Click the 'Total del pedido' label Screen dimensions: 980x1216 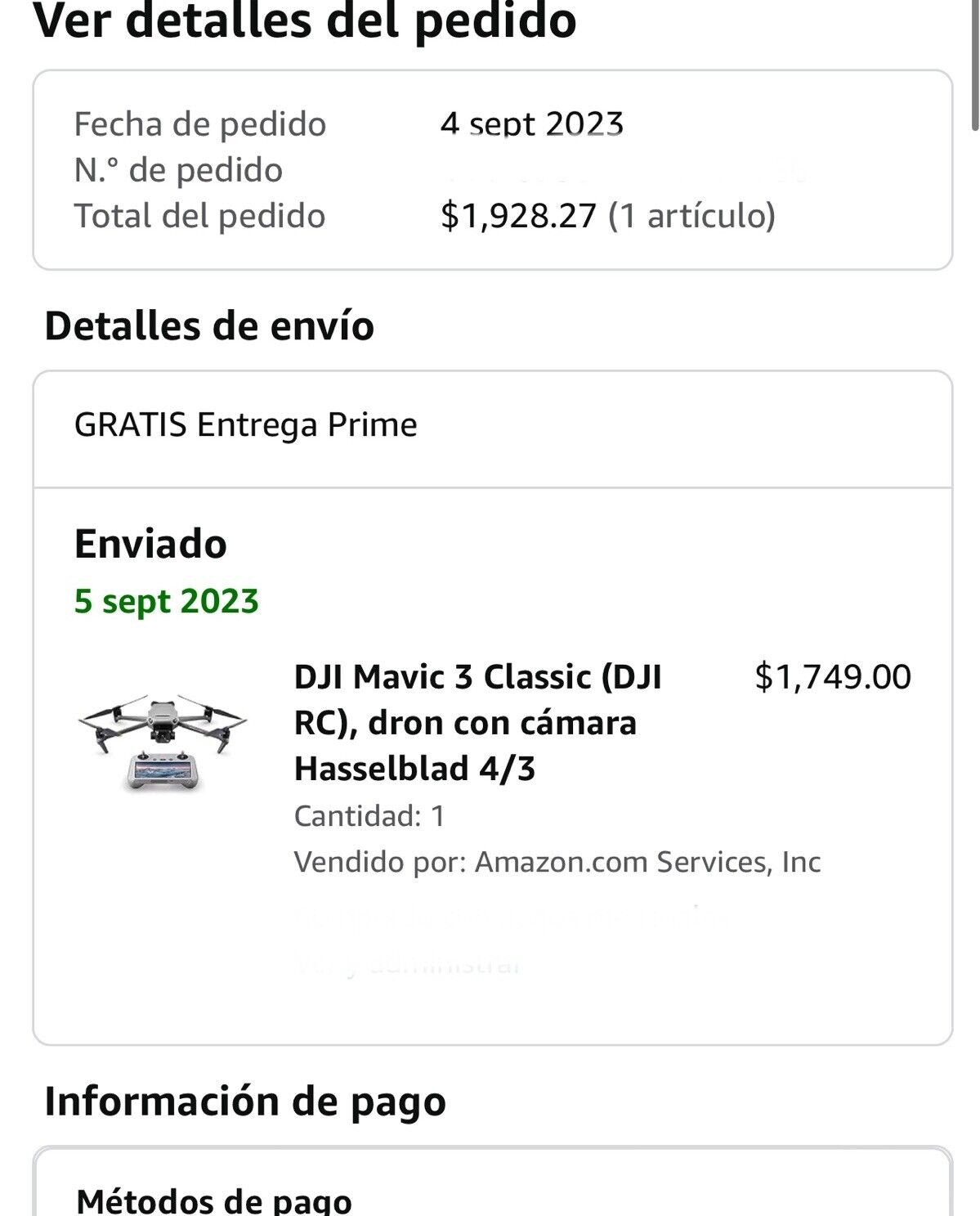point(199,216)
